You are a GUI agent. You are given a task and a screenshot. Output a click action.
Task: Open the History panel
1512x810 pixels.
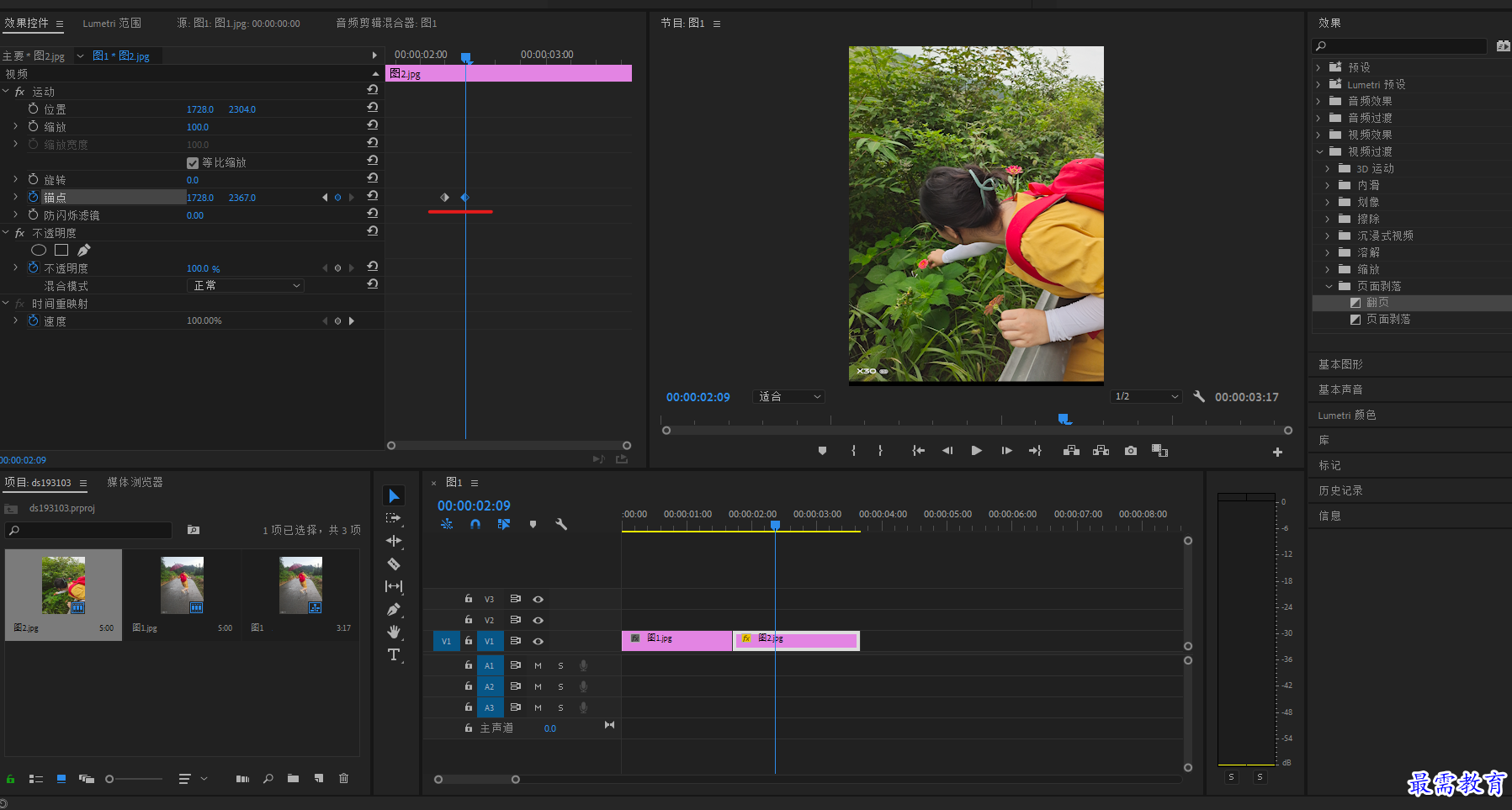pos(1340,490)
